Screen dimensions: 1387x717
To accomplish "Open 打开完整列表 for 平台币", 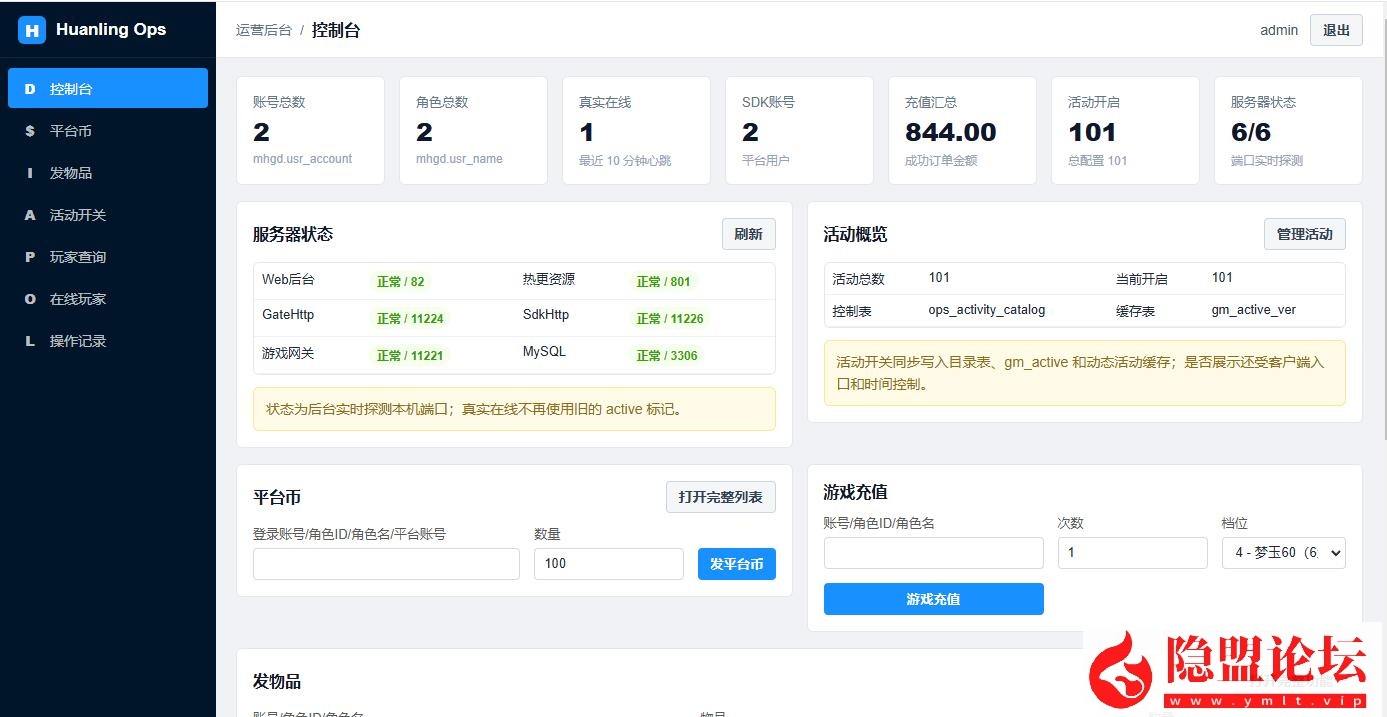I will click(720, 497).
